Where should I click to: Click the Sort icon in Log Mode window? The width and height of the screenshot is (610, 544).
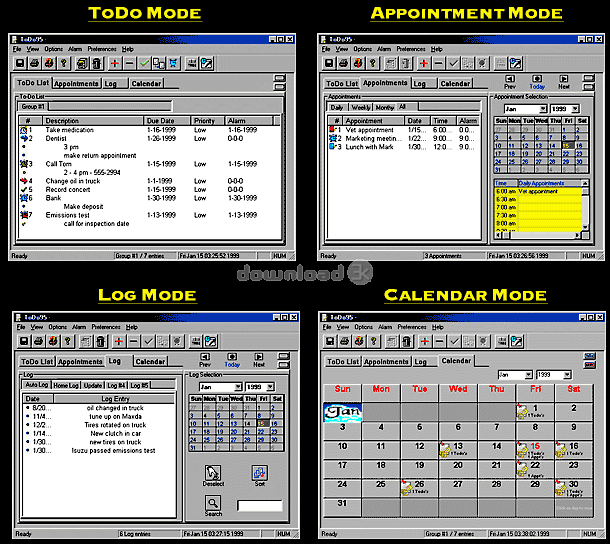click(259, 473)
